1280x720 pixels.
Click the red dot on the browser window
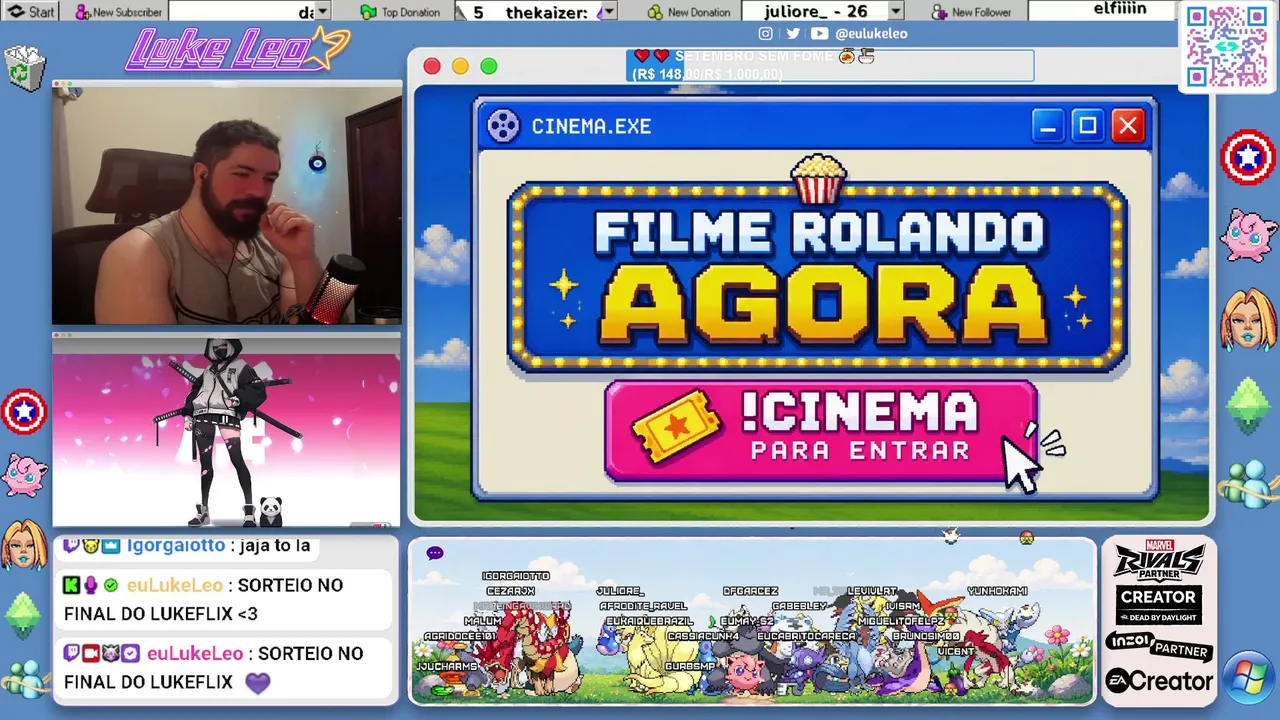[x=432, y=66]
